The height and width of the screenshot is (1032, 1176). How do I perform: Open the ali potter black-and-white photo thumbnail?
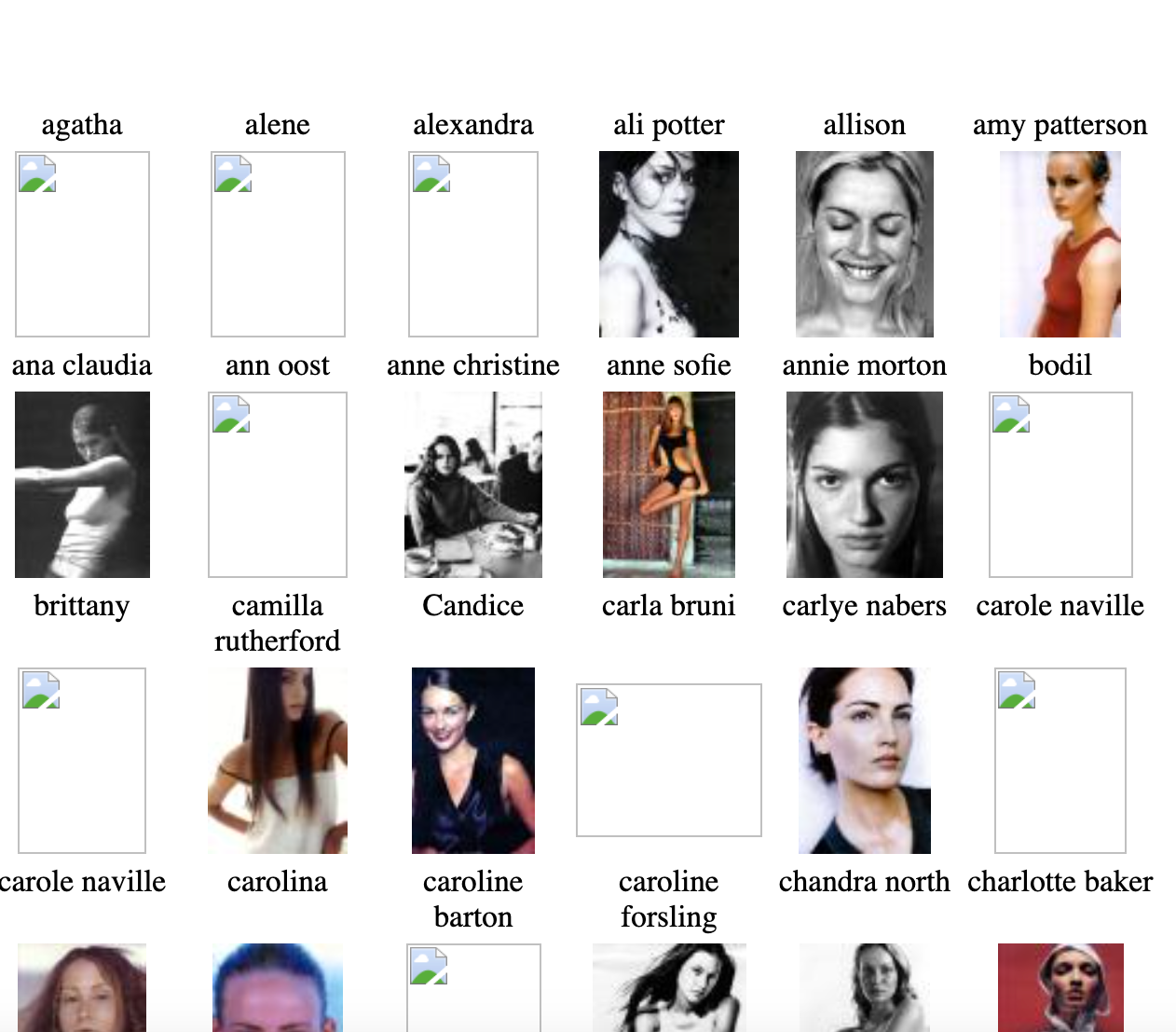click(669, 244)
